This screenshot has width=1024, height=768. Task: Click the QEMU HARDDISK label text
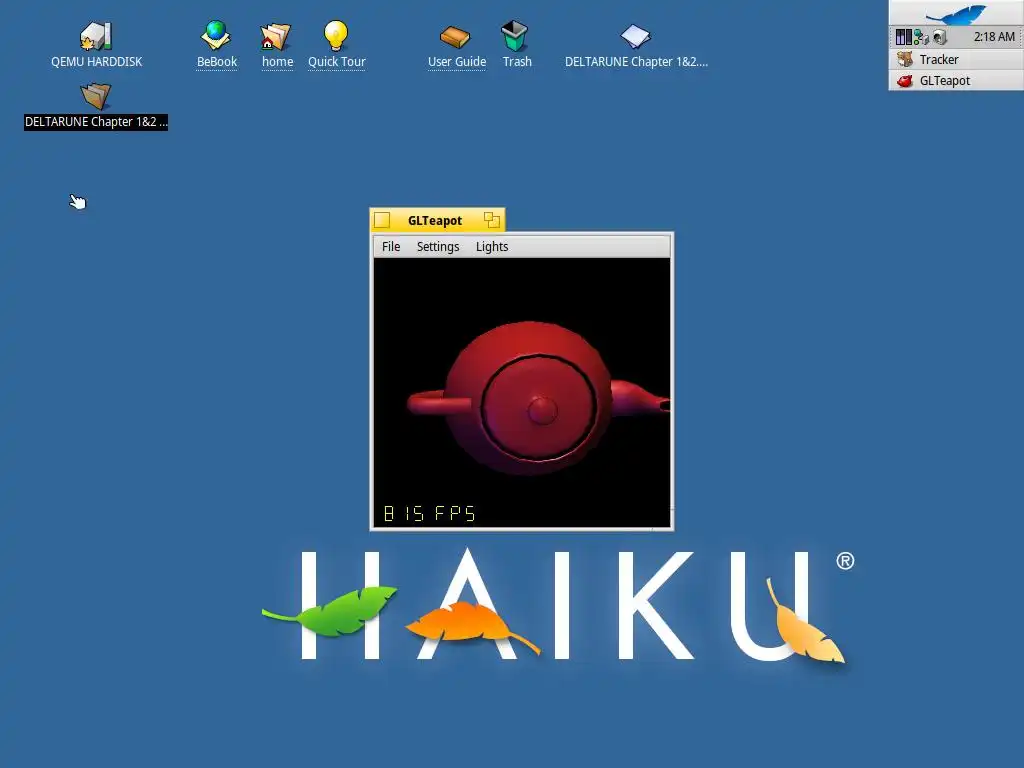[x=97, y=62]
